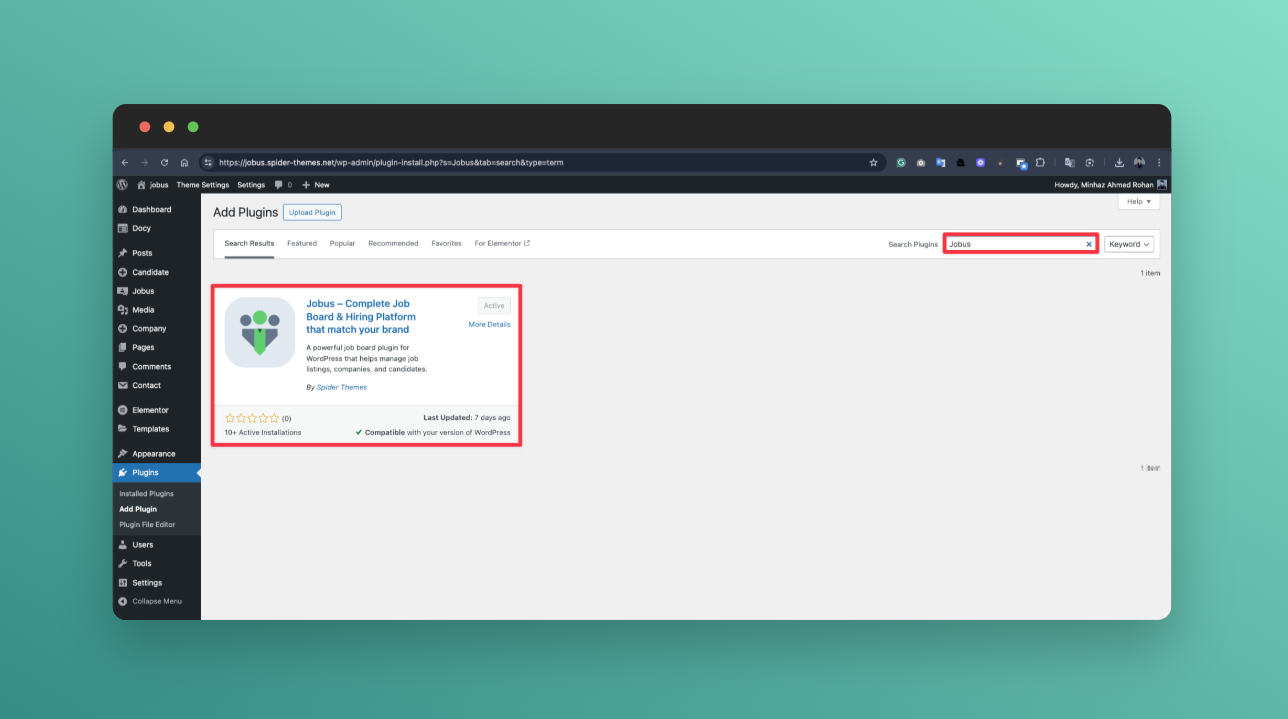1288x719 pixels.
Task: Click the Collapse Menu icon
Action: pyautogui.click(x=123, y=601)
